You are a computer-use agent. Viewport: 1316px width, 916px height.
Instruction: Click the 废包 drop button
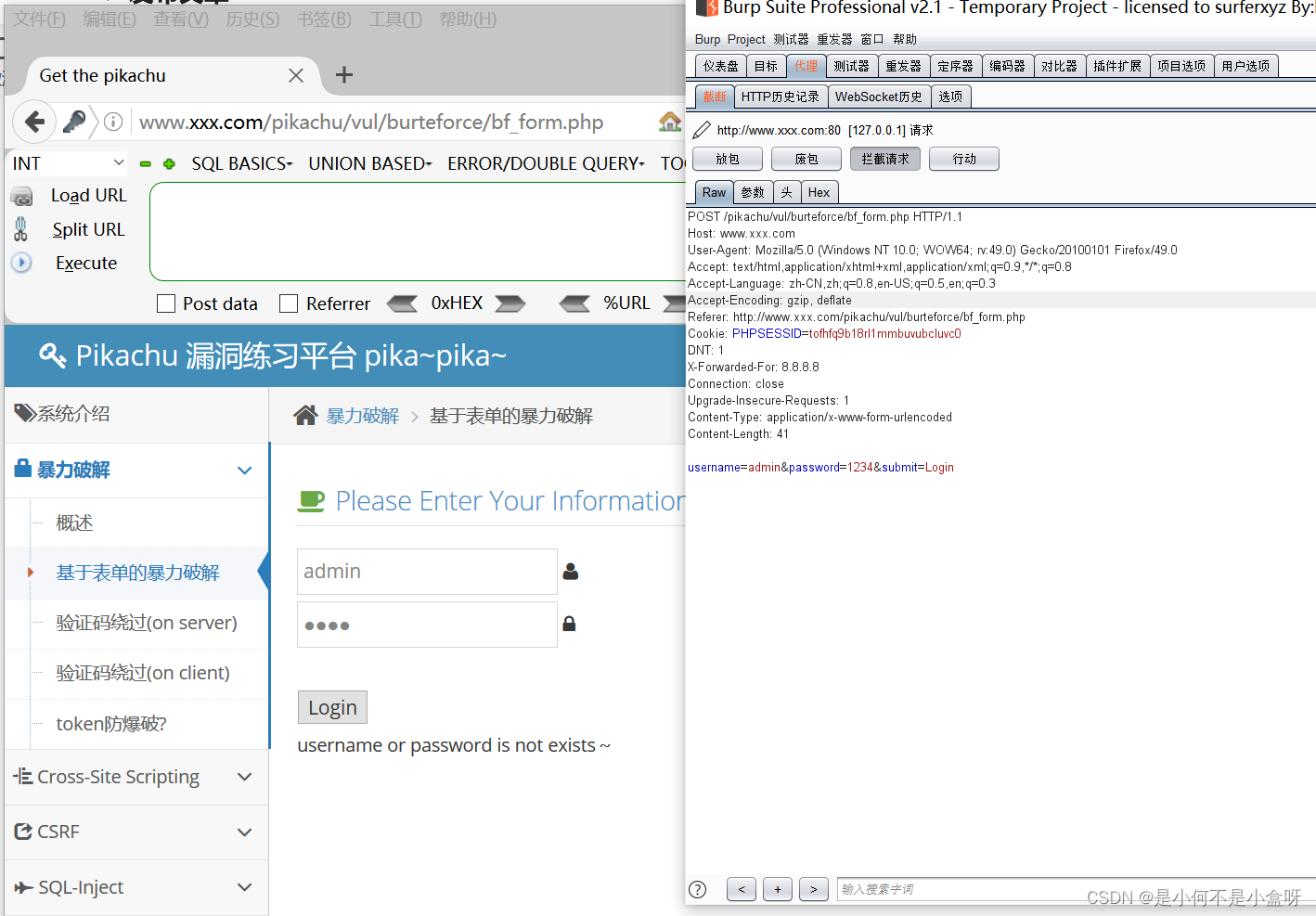pyautogui.click(x=806, y=159)
